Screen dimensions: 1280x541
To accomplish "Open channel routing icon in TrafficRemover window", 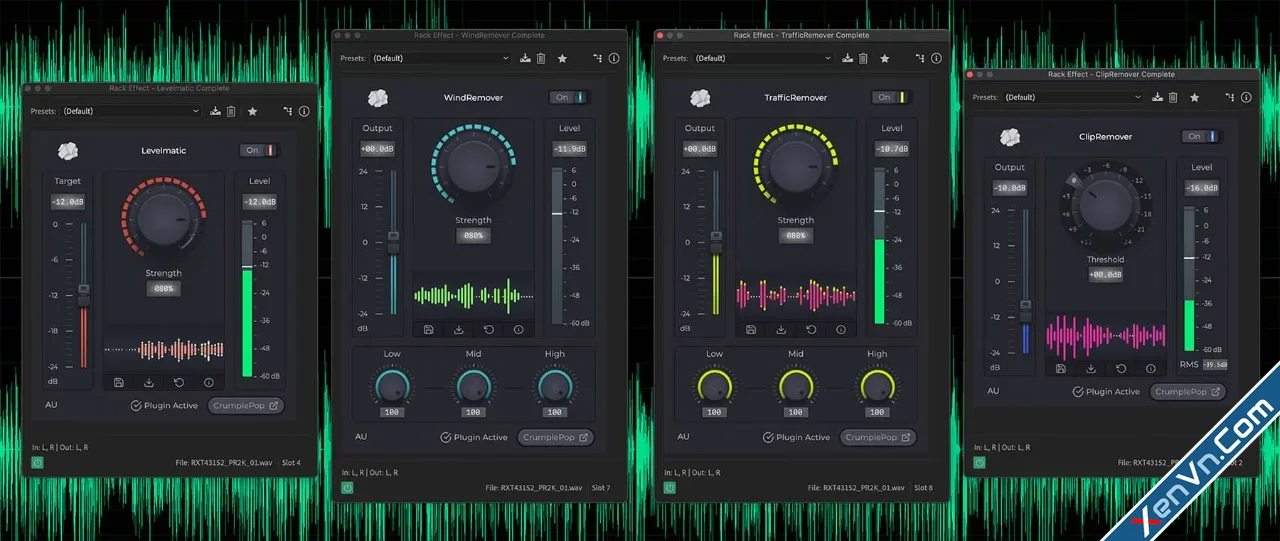I will 919,59.
